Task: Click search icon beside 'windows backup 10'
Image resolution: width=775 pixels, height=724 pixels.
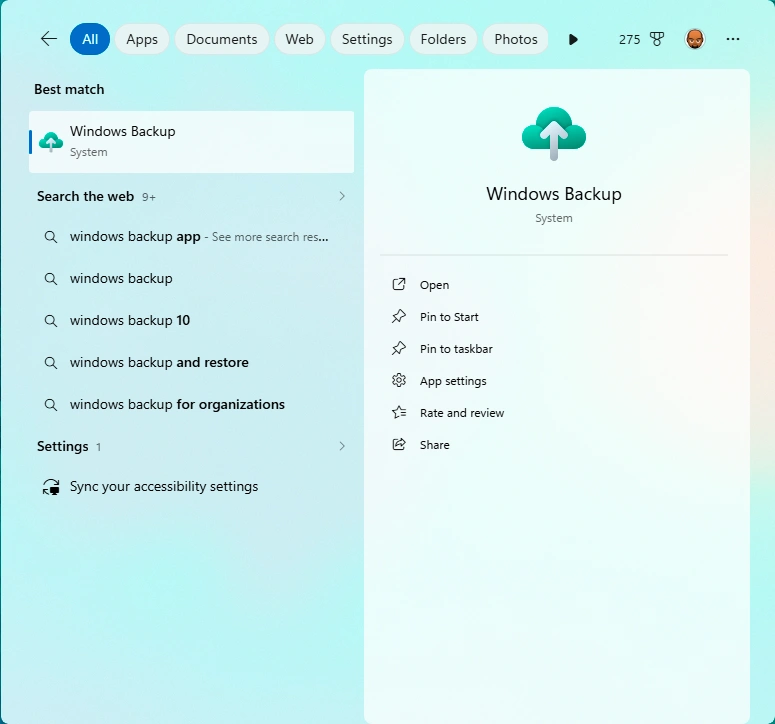Action: point(50,321)
